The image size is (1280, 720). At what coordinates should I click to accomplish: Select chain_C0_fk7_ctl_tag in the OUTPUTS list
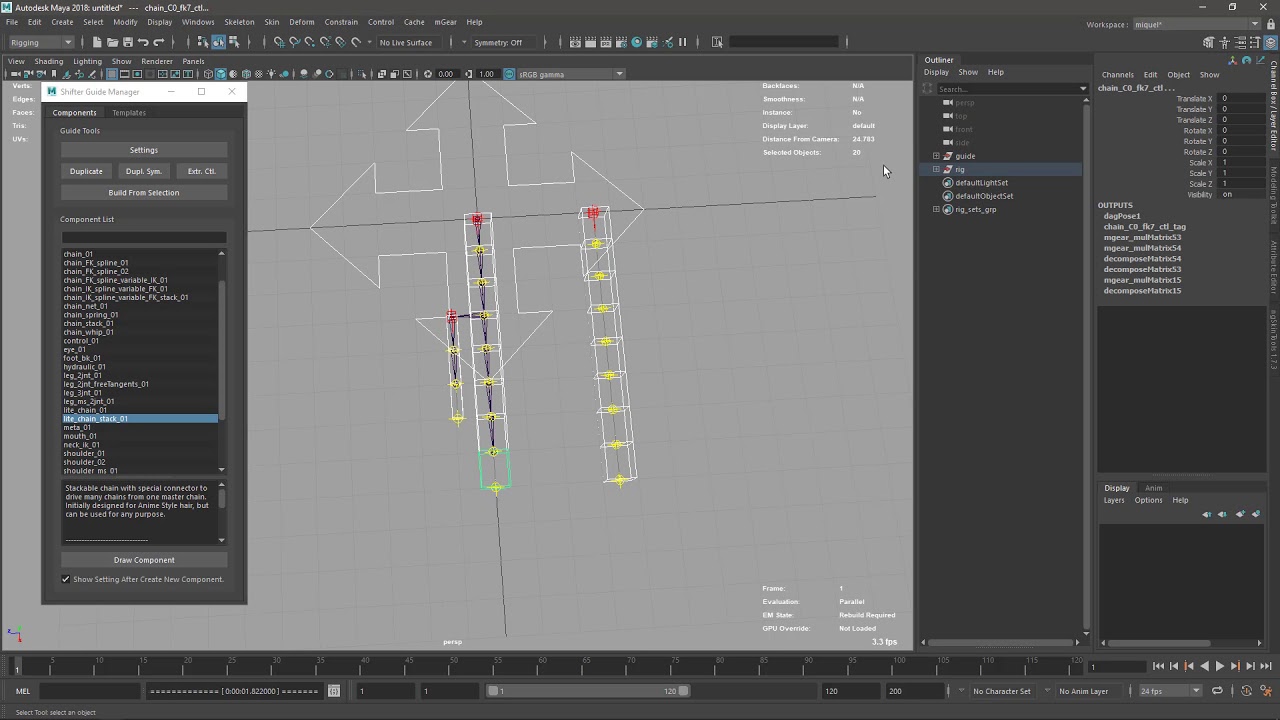coord(1145,227)
